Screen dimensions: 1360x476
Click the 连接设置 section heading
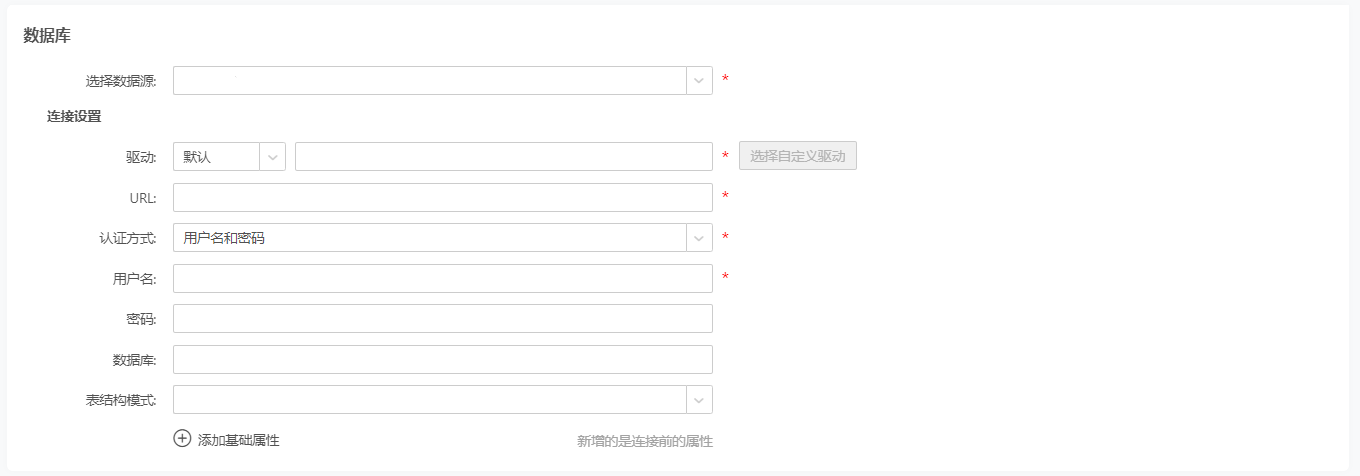[x=74, y=116]
